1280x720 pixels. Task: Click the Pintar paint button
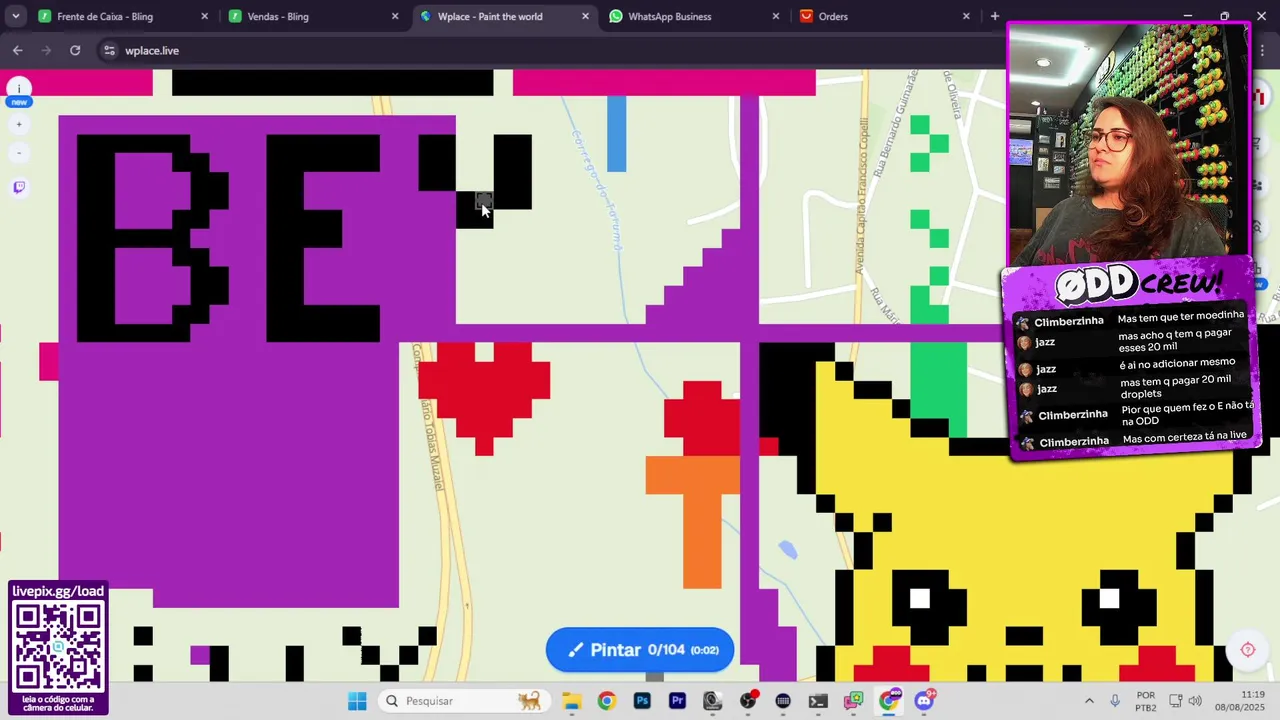(x=640, y=650)
